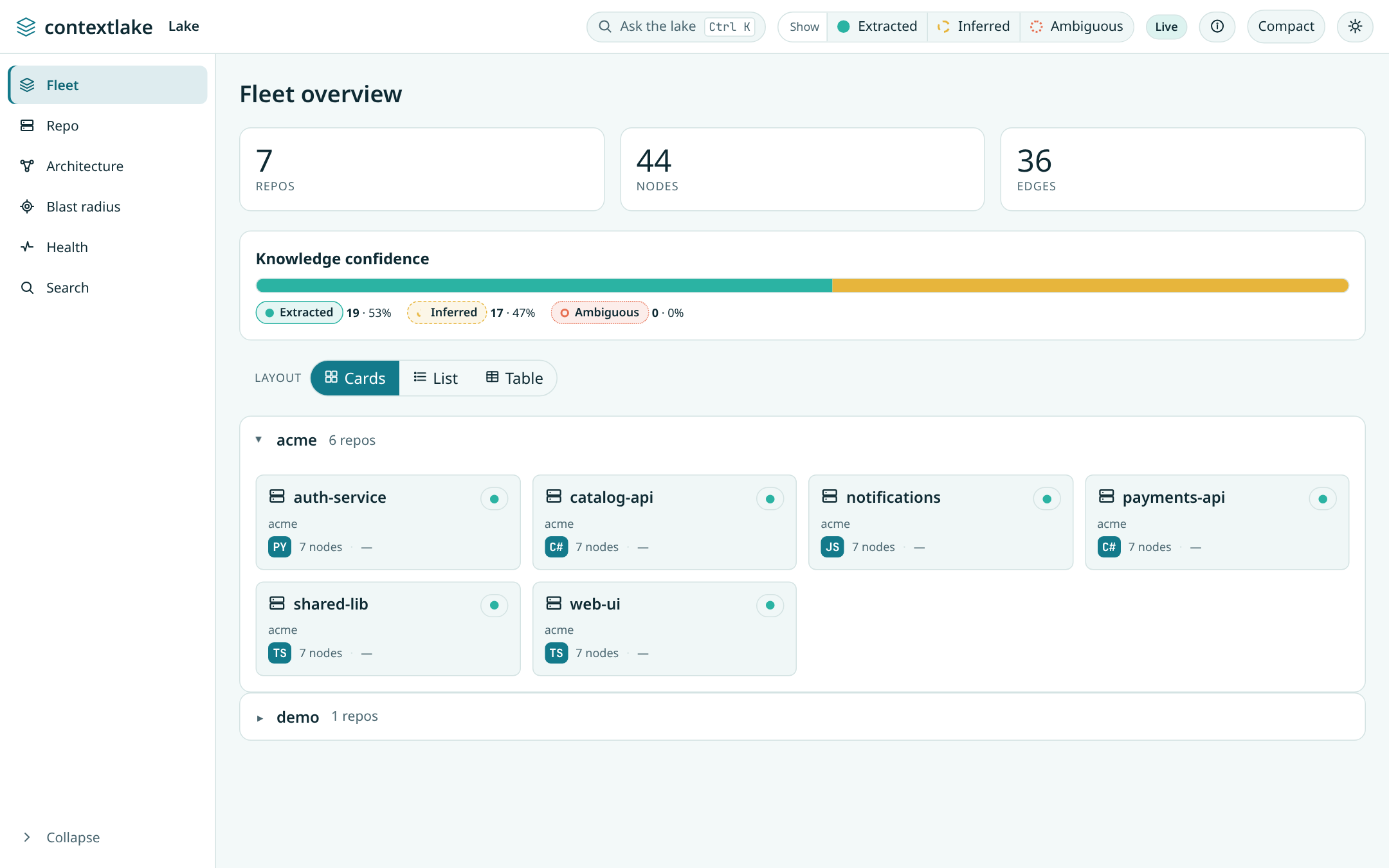Screen dimensions: 1389x868
Task: Switch layout to Cards
Action: [x=355, y=378]
